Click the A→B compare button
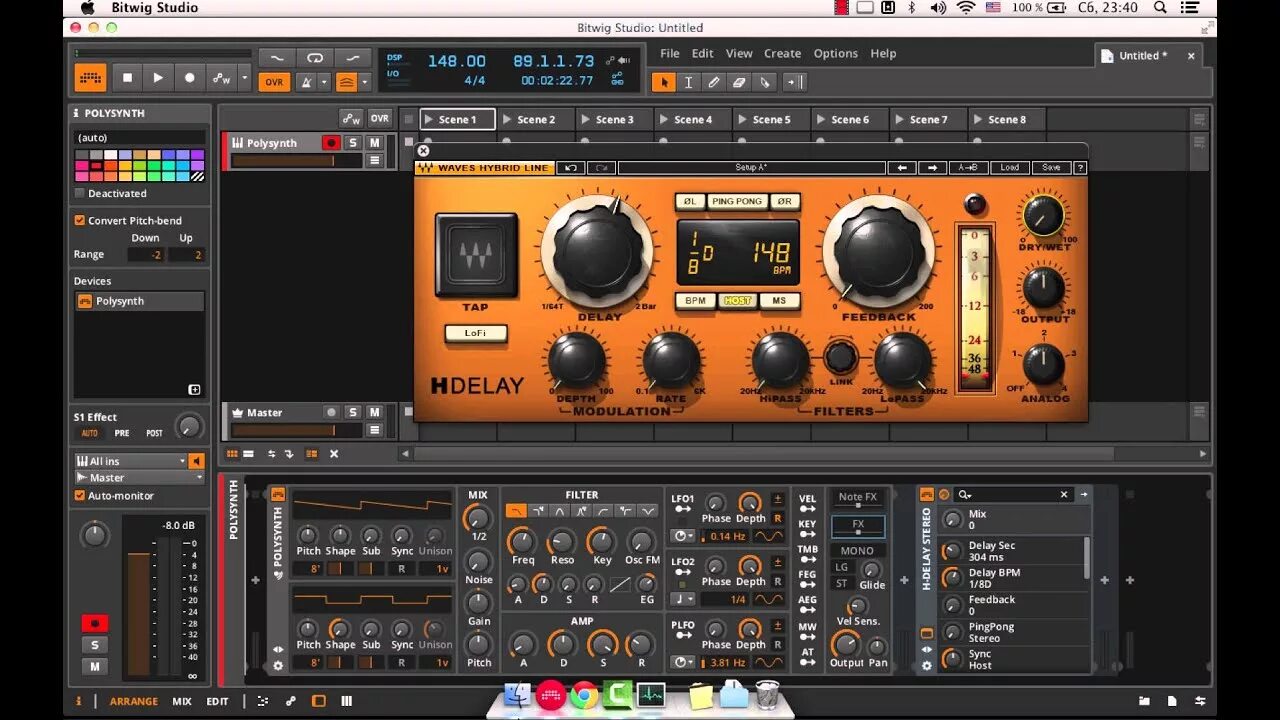Image resolution: width=1280 pixels, height=720 pixels. 968,168
